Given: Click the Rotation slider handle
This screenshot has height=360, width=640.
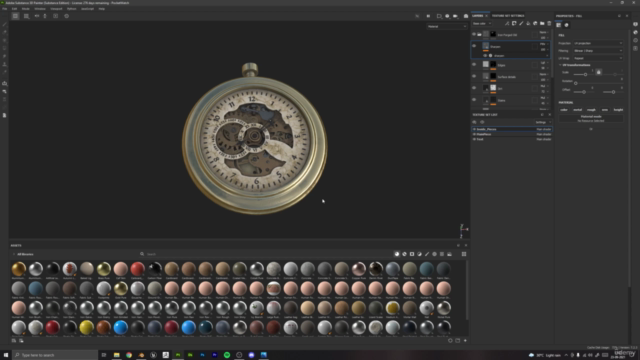Looking at the screenshot, I should tap(576, 83).
